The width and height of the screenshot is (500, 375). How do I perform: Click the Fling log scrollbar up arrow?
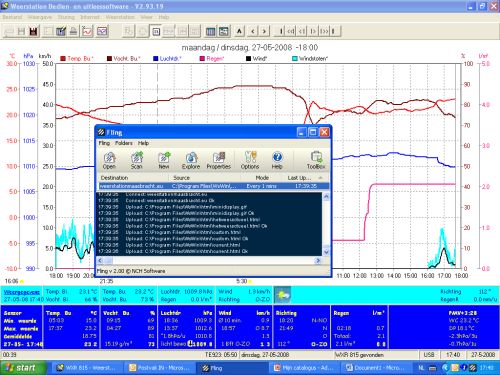click(326, 196)
